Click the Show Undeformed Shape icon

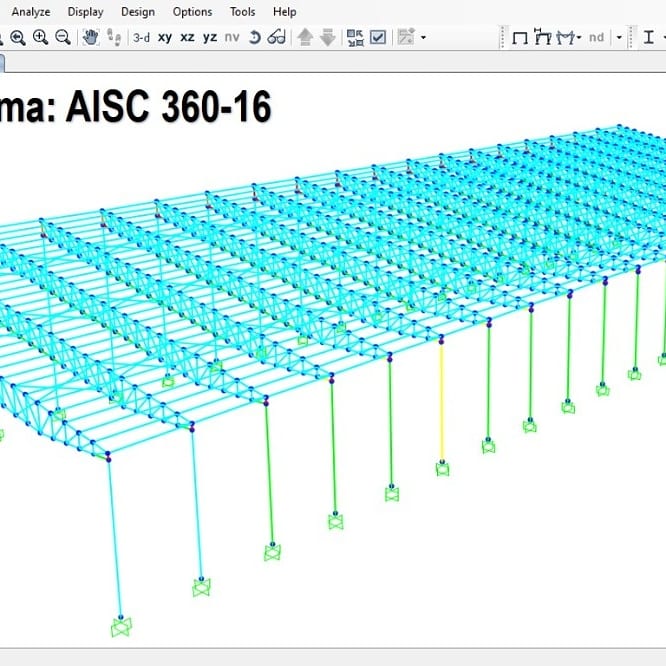[520, 38]
